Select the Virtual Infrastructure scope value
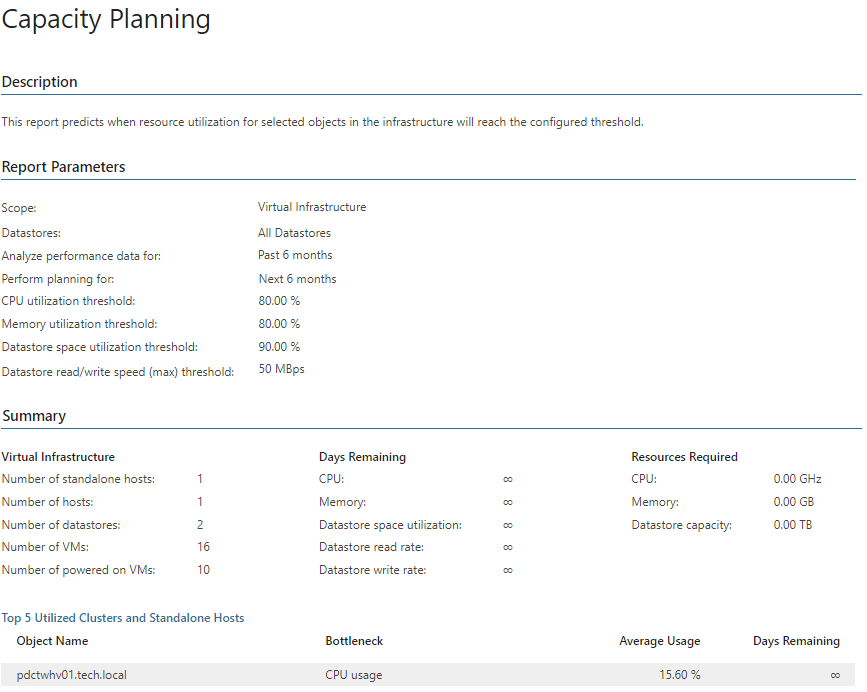This screenshot has height=692, width=867. point(312,207)
